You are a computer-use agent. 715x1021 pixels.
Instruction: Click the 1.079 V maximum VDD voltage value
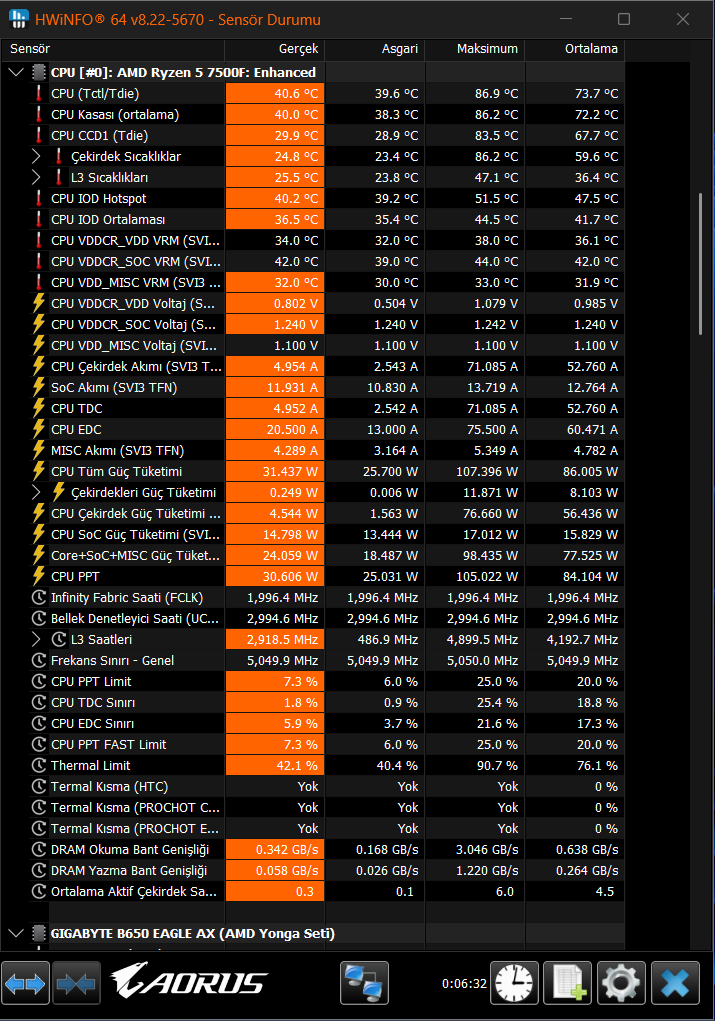[496, 303]
